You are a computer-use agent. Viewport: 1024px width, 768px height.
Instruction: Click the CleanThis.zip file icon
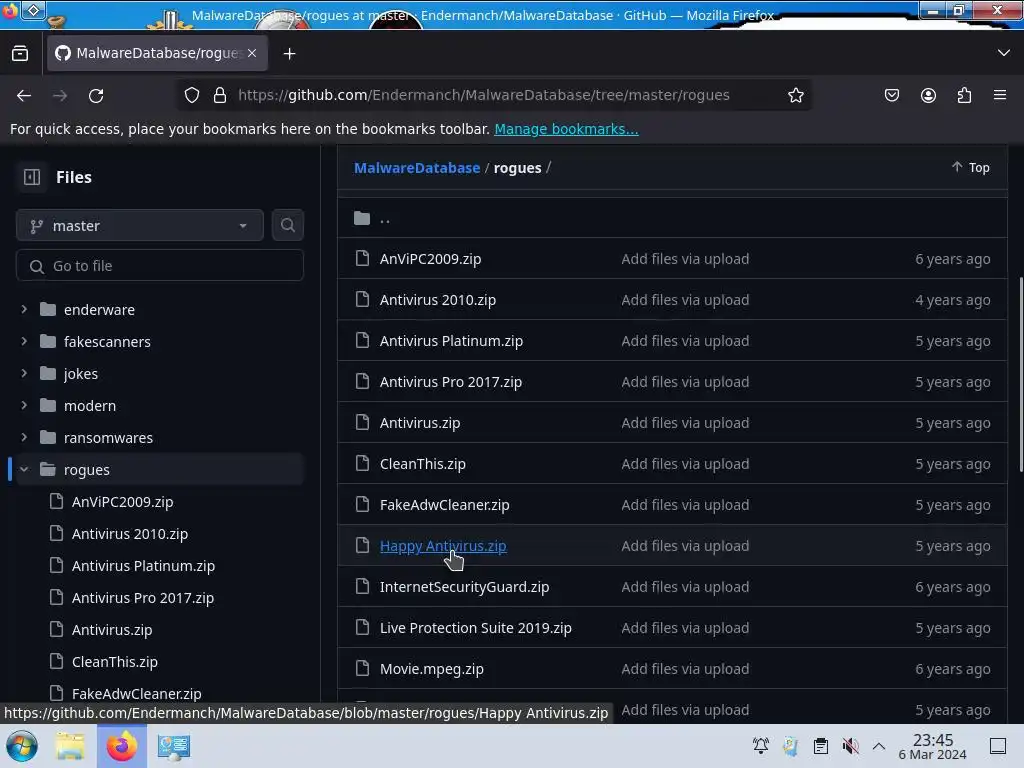(x=362, y=463)
